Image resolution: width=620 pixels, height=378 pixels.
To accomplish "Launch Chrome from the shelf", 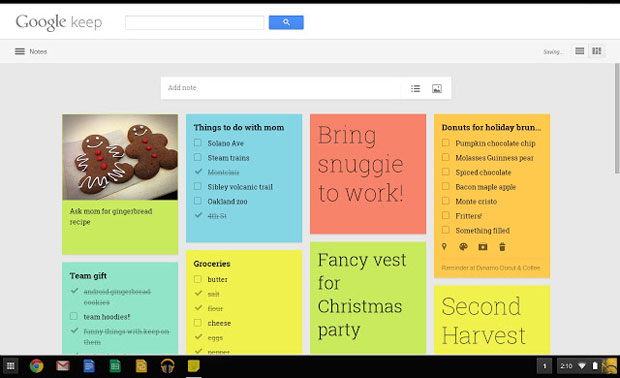I will 36,366.
